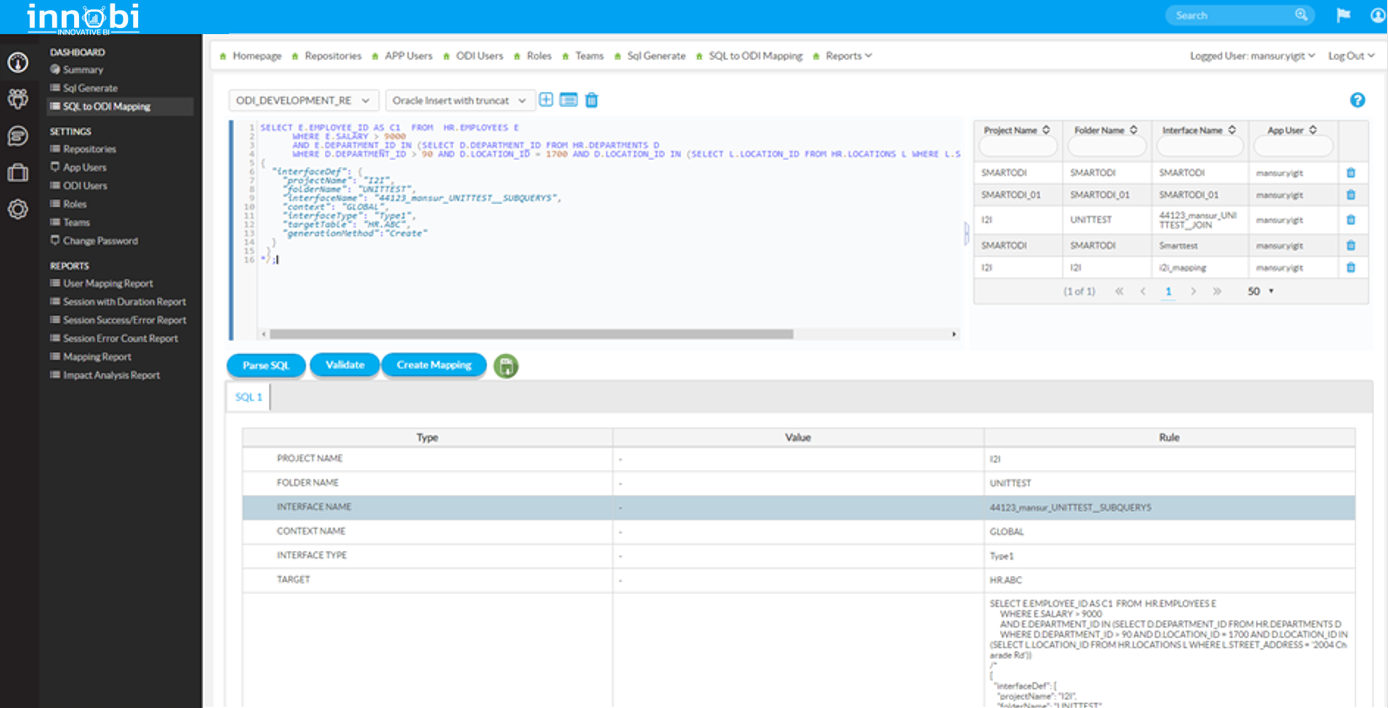This screenshot has width=1388, height=708.
Task: Click the table view icon beside the add button
Action: (x=566, y=99)
